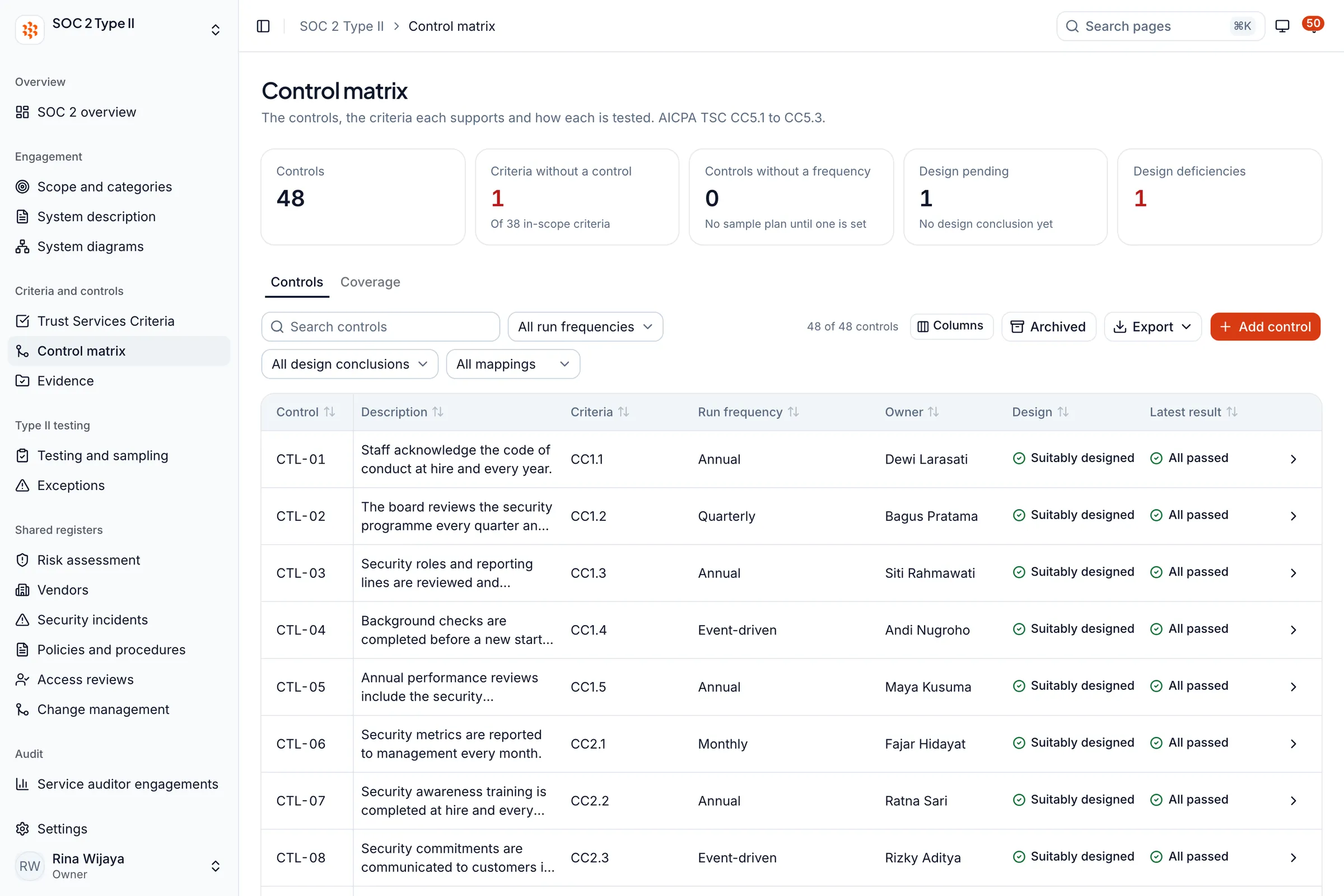Image resolution: width=1344 pixels, height=896 pixels.
Task: Open the Evidence page
Action: pyautogui.click(x=119, y=381)
